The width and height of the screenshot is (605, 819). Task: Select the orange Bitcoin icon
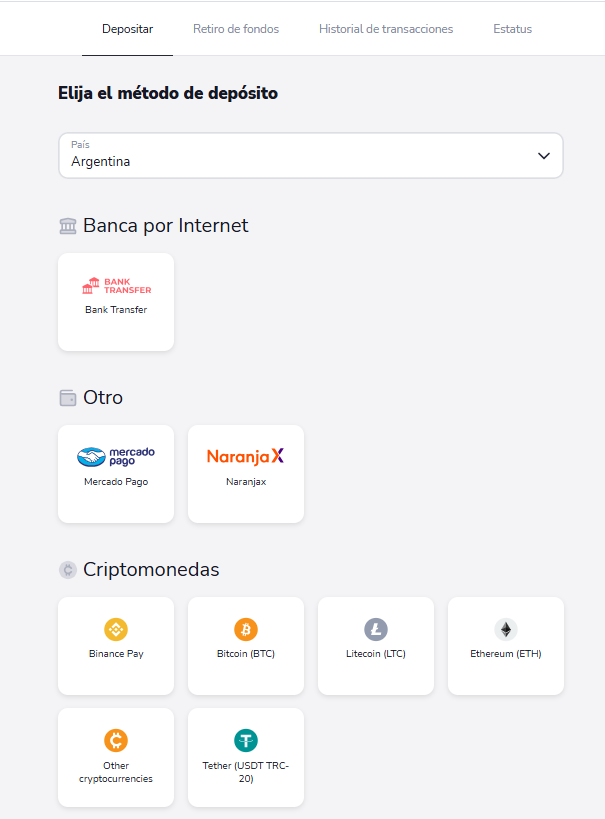246,629
